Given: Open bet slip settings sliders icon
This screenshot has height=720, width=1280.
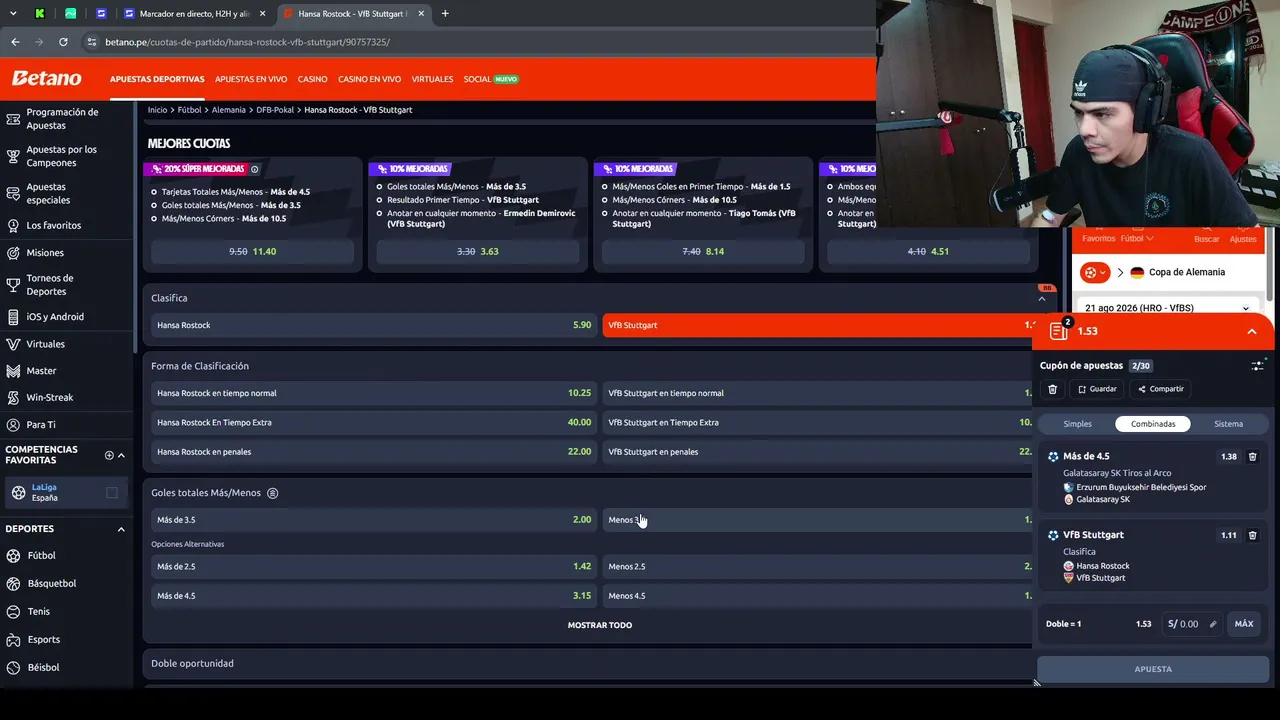Looking at the screenshot, I should coord(1258,366).
